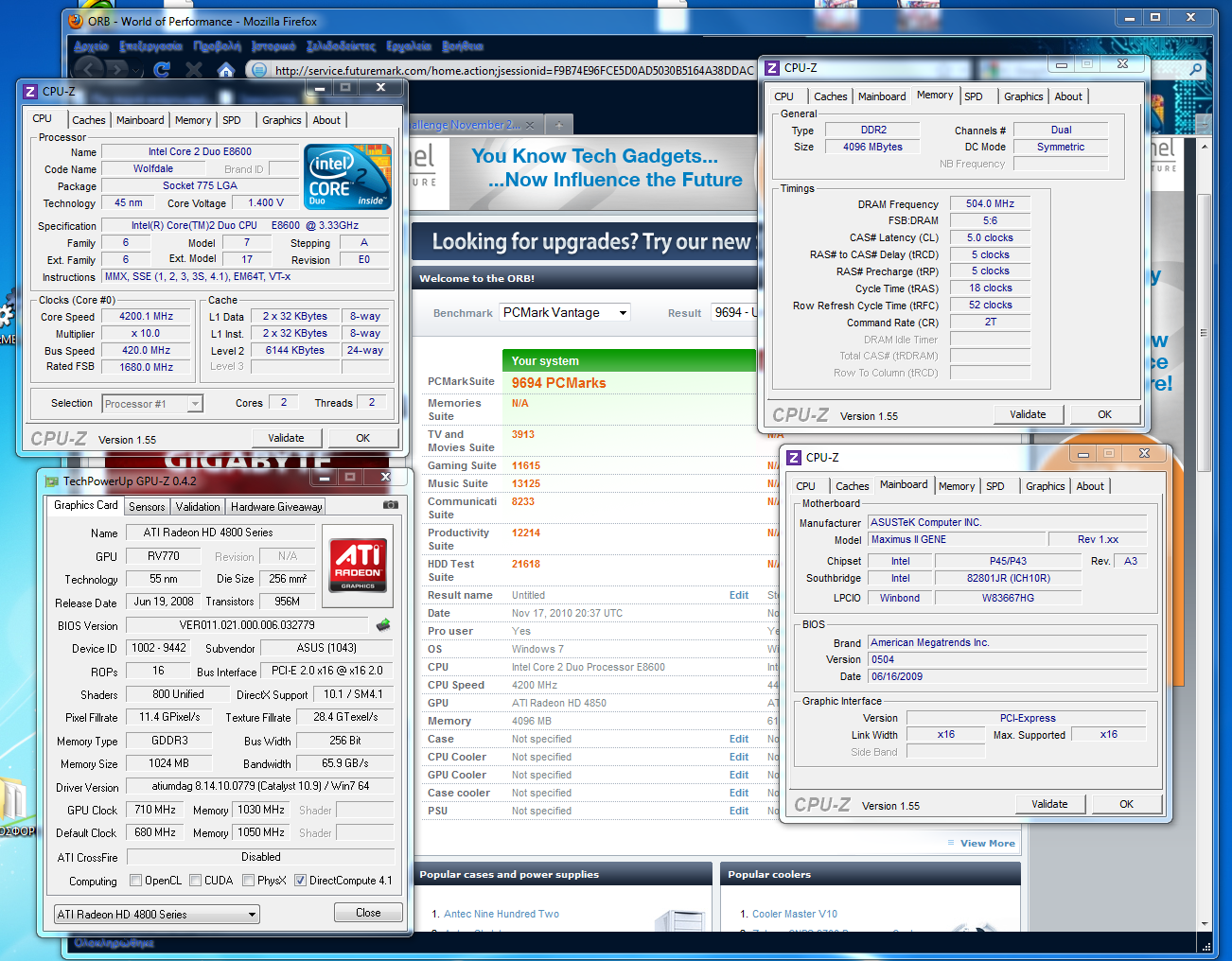Image resolution: width=1232 pixels, height=961 pixels.
Task: Close the 'allenge November 2...' browser tab
Action: [x=530, y=125]
